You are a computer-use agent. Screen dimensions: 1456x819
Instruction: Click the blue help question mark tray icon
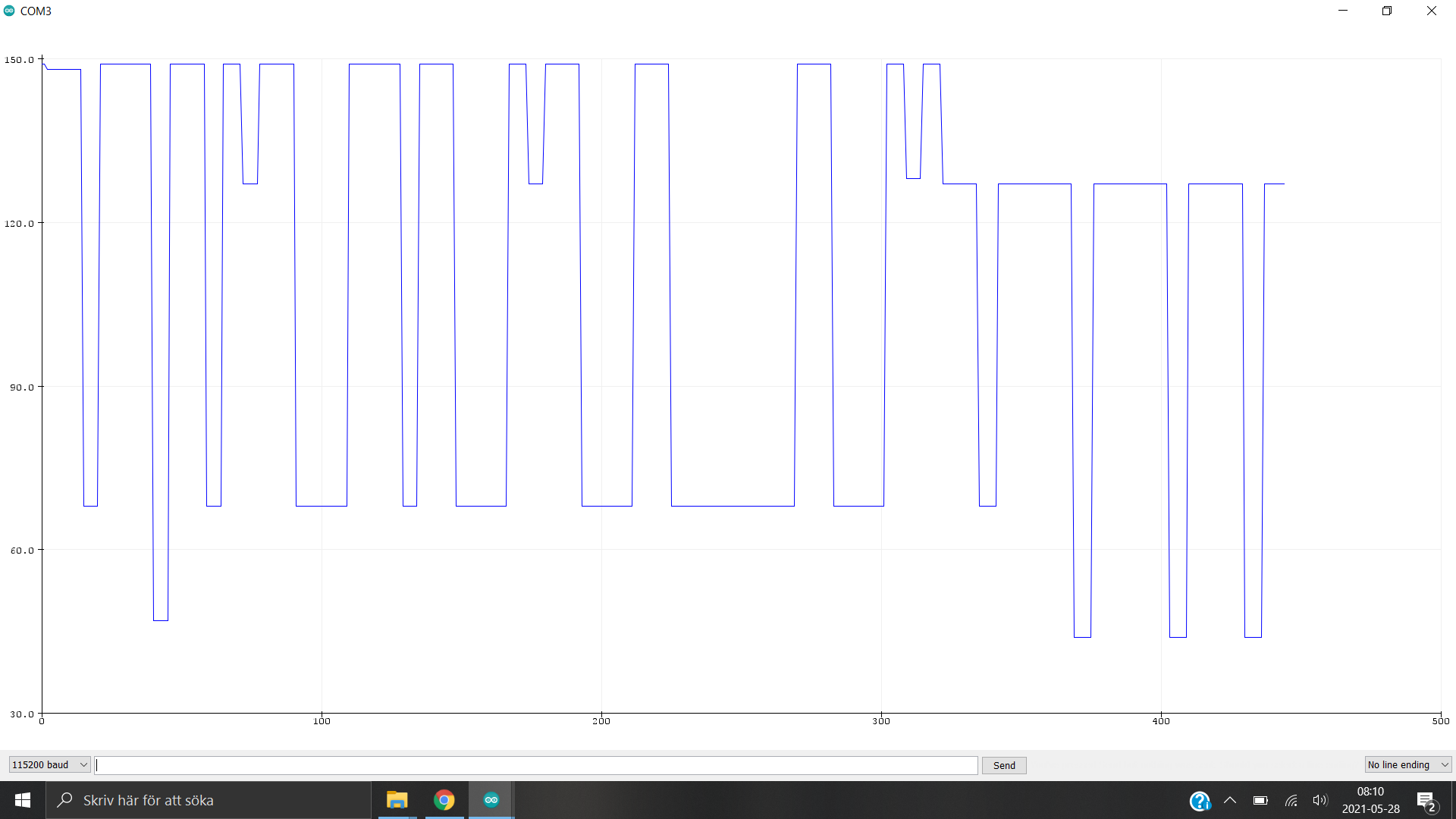click(x=1200, y=801)
